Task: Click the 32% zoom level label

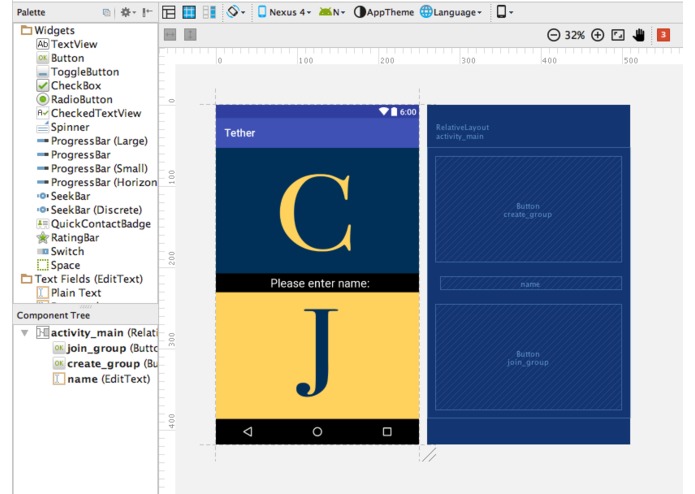Action: point(575,35)
